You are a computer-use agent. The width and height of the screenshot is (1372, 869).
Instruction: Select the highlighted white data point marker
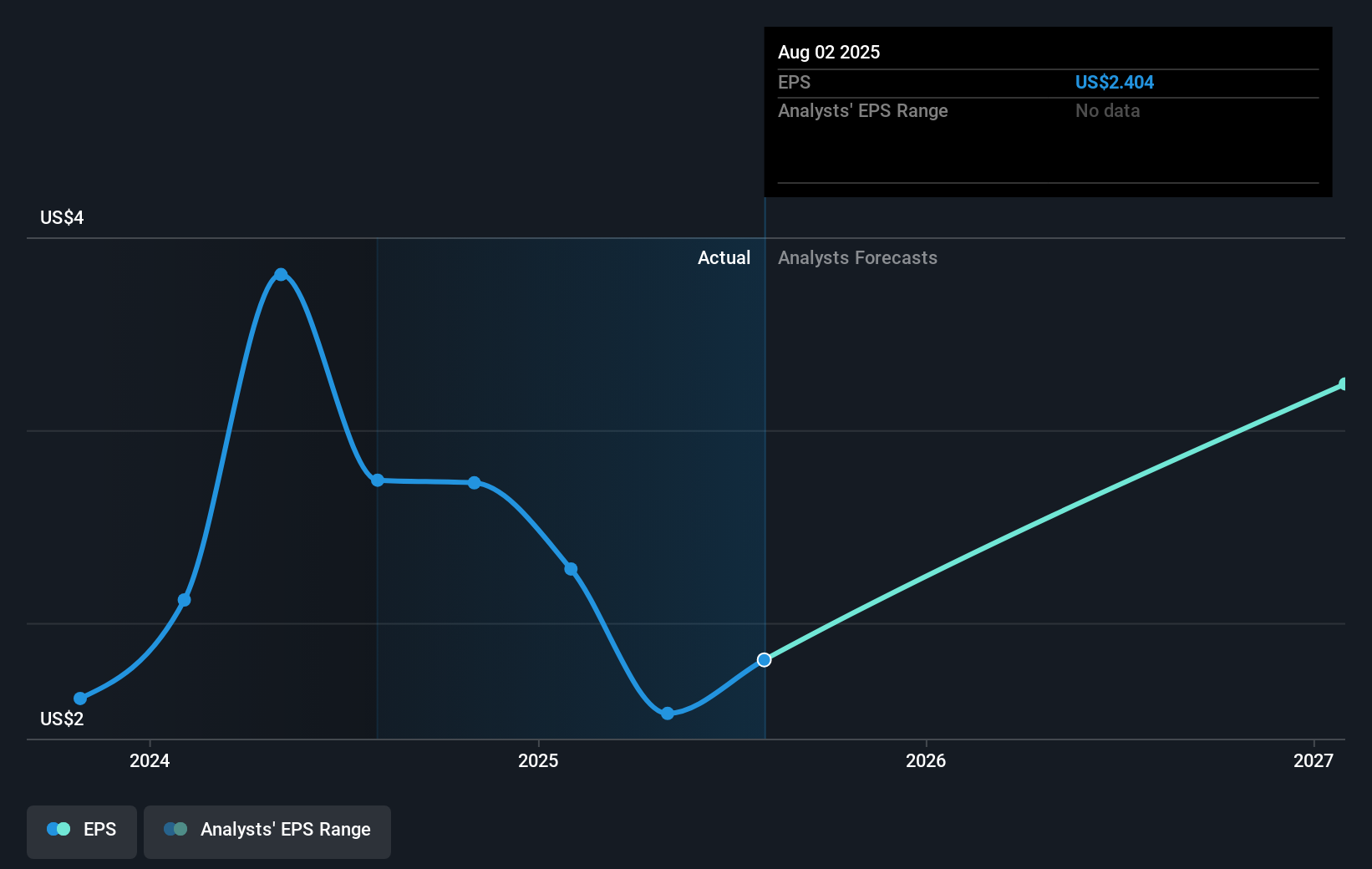point(764,659)
